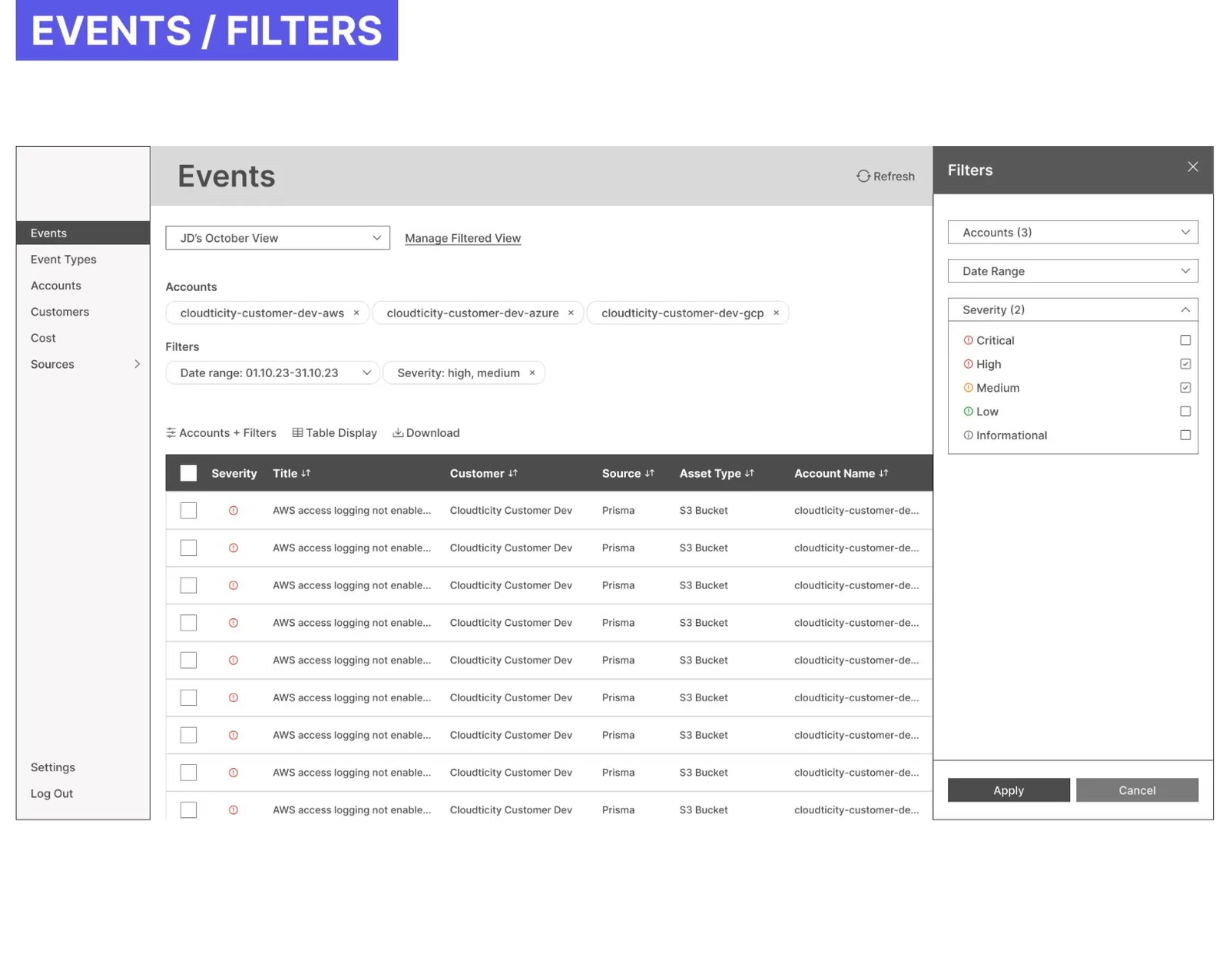Collapse the Severity (2) filter section
This screenshot has height=980, width=1229.
[x=1072, y=310]
